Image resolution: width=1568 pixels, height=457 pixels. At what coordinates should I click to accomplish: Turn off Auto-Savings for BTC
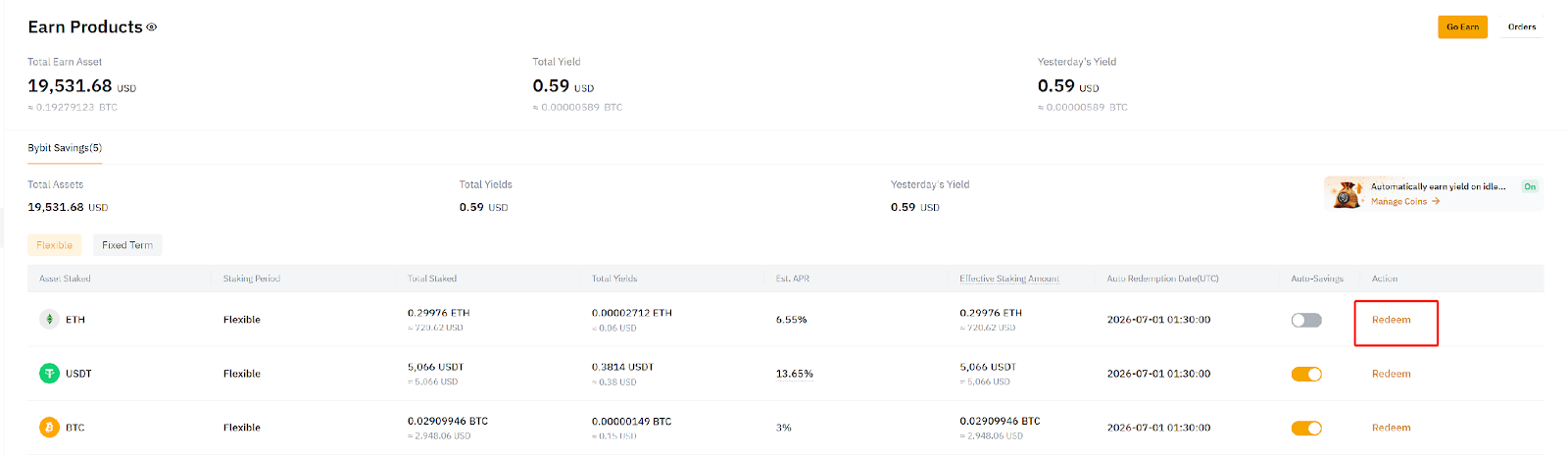(1306, 428)
